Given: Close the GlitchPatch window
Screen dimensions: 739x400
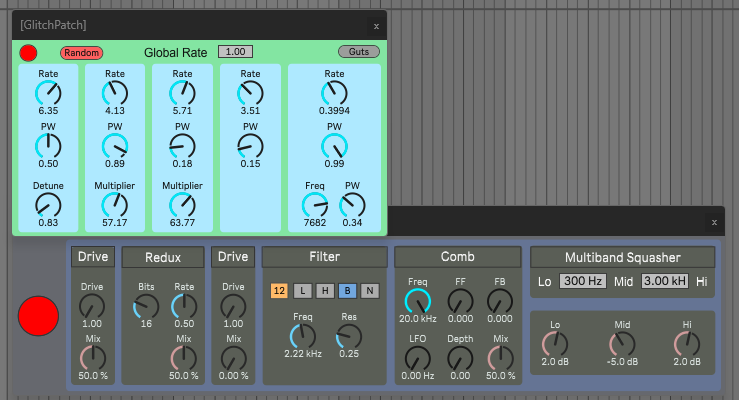Looking at the screenshot, I should pos(376,26).
